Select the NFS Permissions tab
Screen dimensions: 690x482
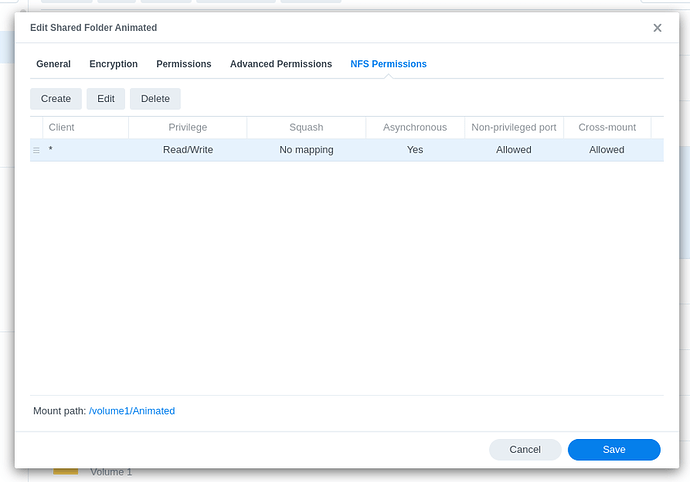coord(388,64)
